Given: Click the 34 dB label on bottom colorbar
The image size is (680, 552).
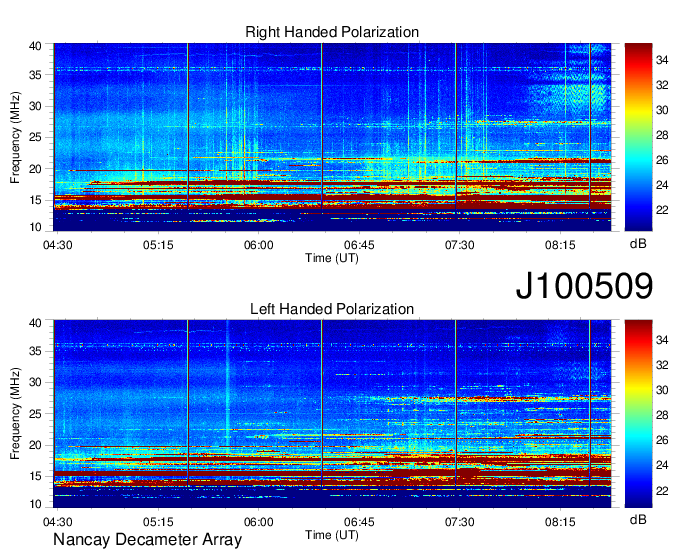Looking at the screenshot, I should point(662,340).
